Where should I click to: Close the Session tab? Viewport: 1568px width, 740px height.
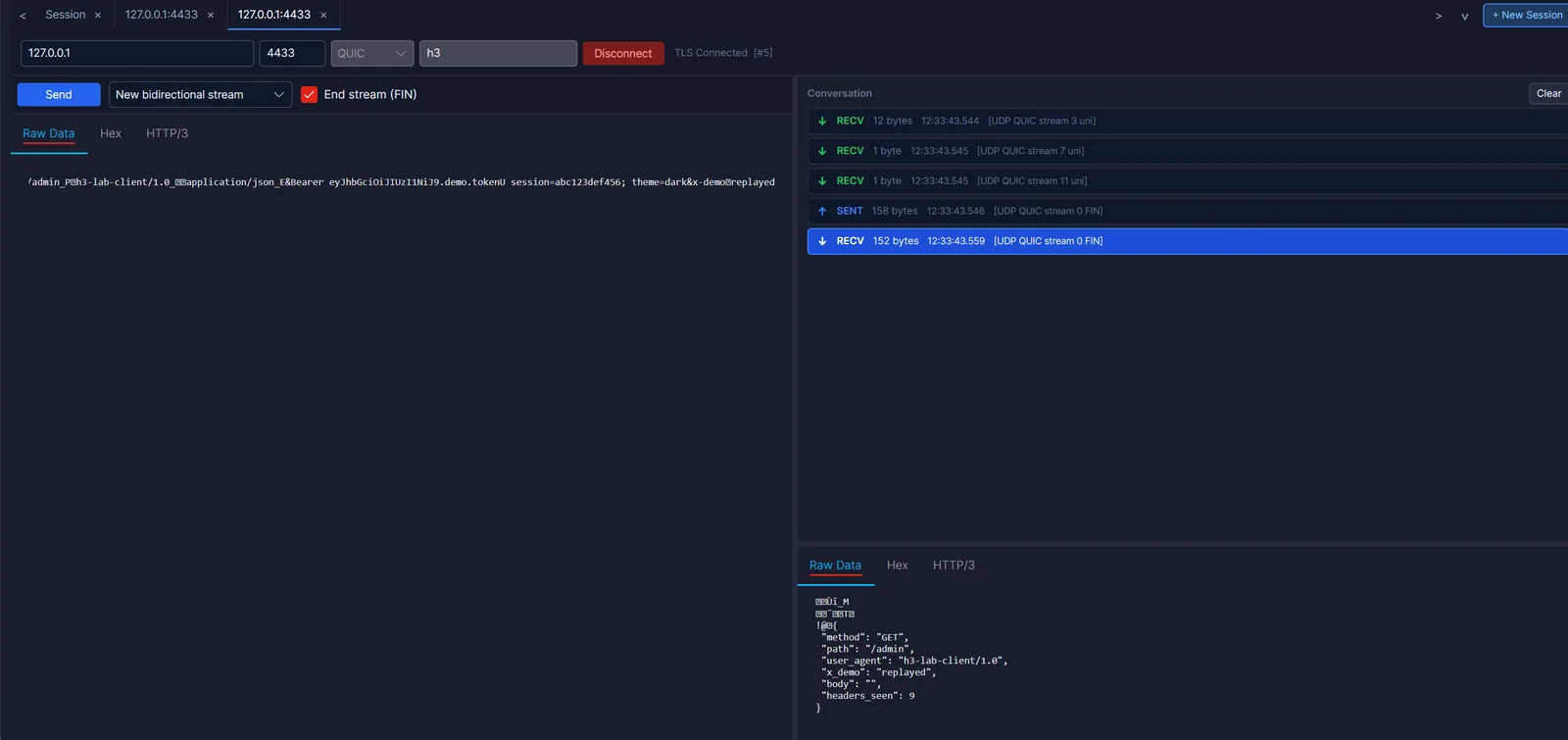pos(98,16)
